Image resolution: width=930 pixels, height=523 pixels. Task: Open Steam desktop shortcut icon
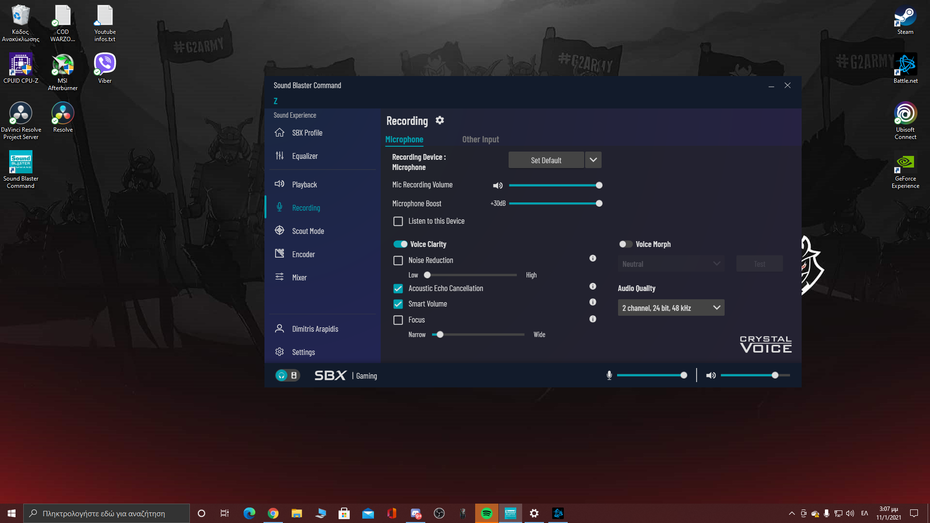pyautogui.click(x=904, y=18)
